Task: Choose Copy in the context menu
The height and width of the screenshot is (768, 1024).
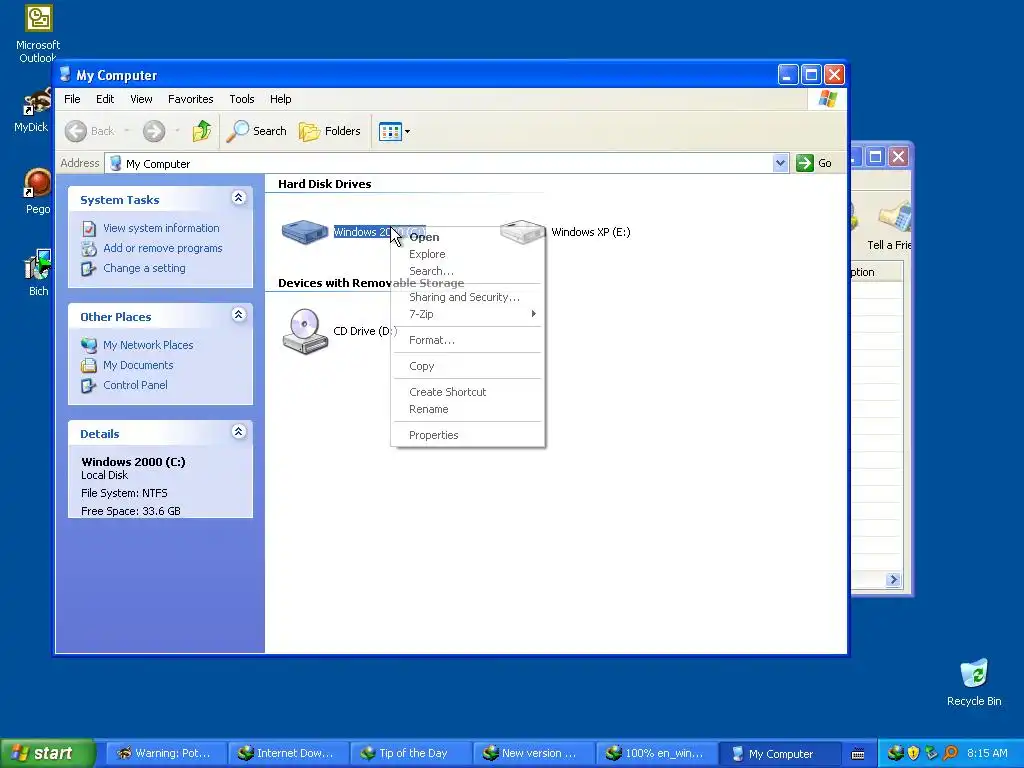Action: [x=468, y=366]
